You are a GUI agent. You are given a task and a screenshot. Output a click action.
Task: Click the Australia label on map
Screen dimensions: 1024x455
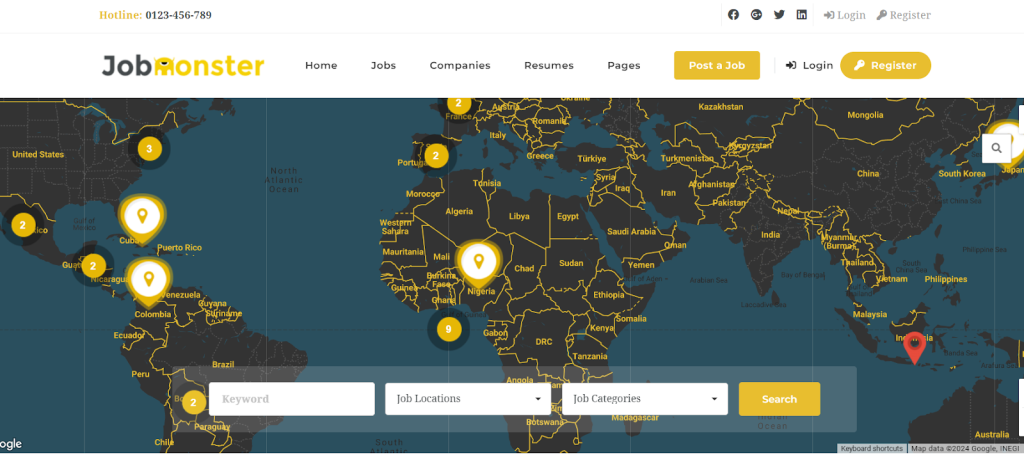click(x=991, y=435)
